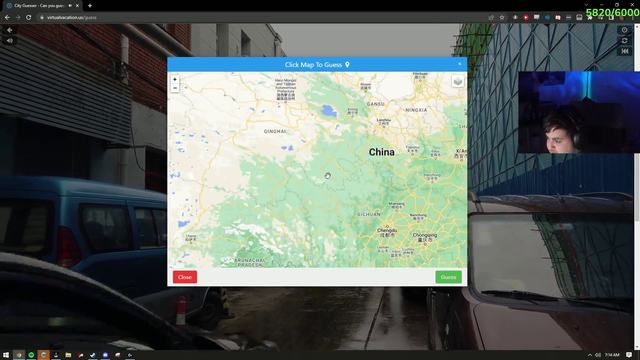Click the SICHUAN province label
The height and width of the screenshot is (360, 640).
(369, 214)
